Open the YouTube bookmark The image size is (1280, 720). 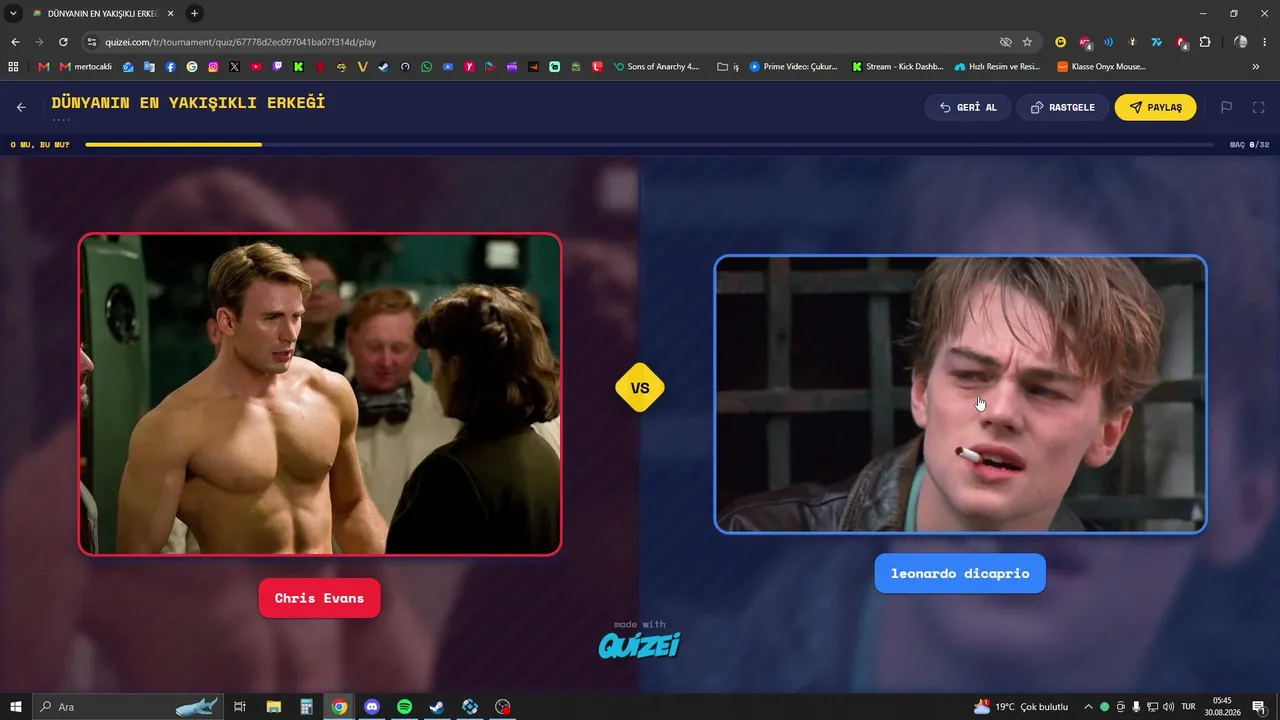click(x=256, y=67)
